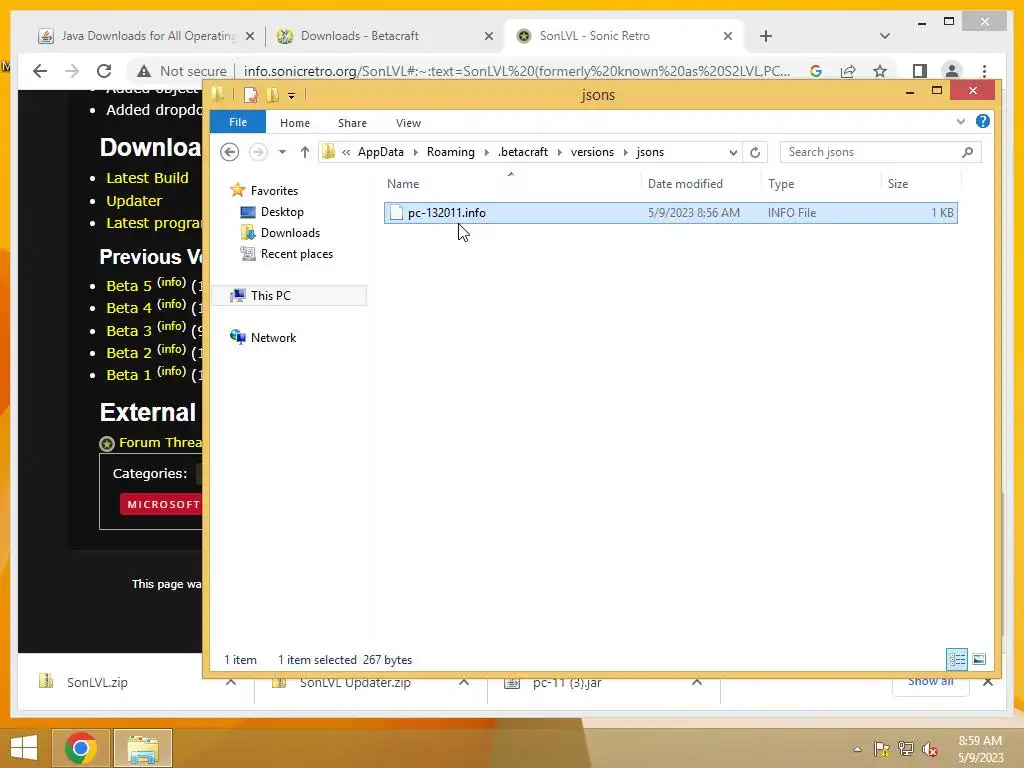Expand Chrome tab search chevron
The width and height of the screenshot is (1024, 768).
tap(884, 36)
